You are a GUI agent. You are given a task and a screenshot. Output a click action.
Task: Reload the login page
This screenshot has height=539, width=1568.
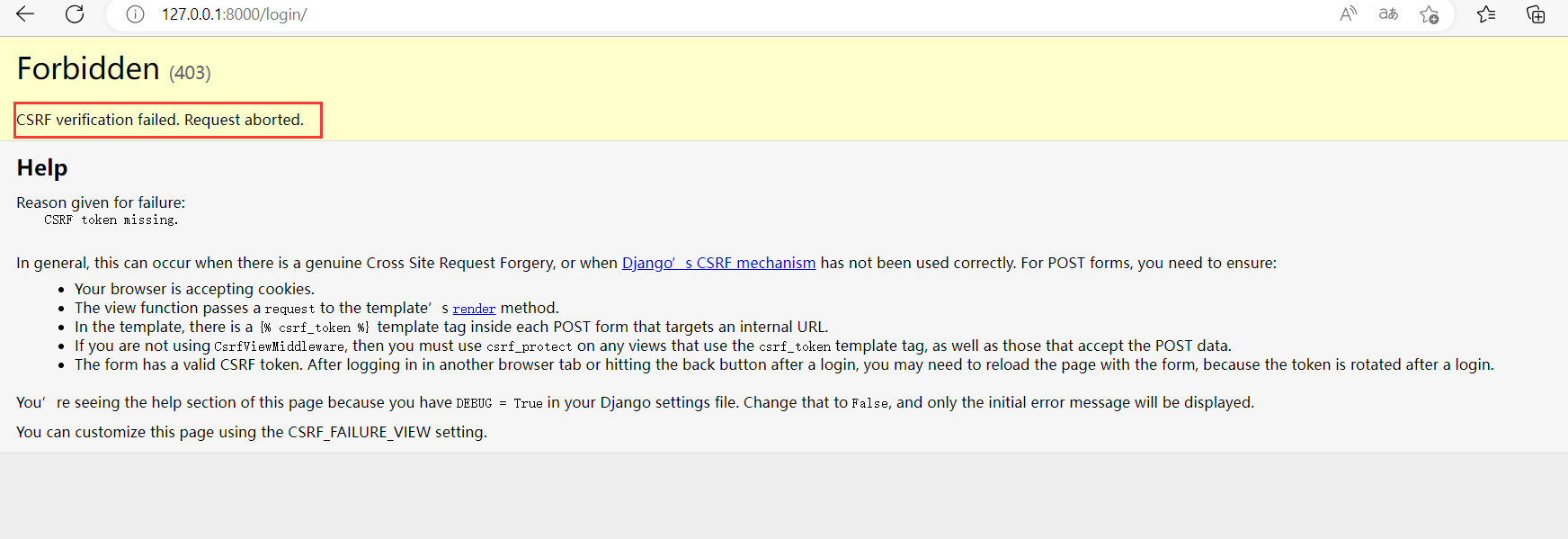tap(75, 14)
